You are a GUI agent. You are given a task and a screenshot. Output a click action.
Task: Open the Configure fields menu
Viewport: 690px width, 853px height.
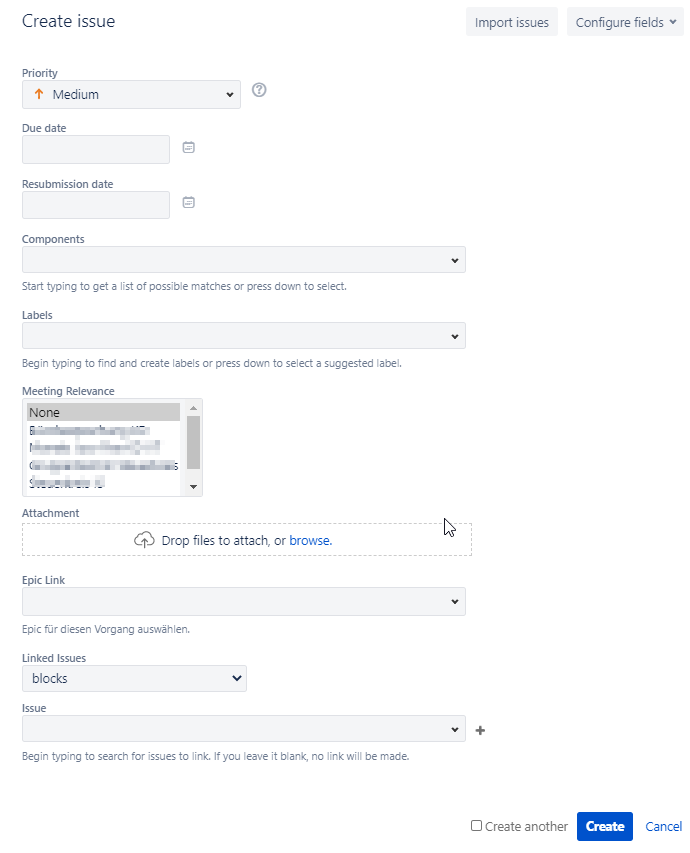[625, 22]
